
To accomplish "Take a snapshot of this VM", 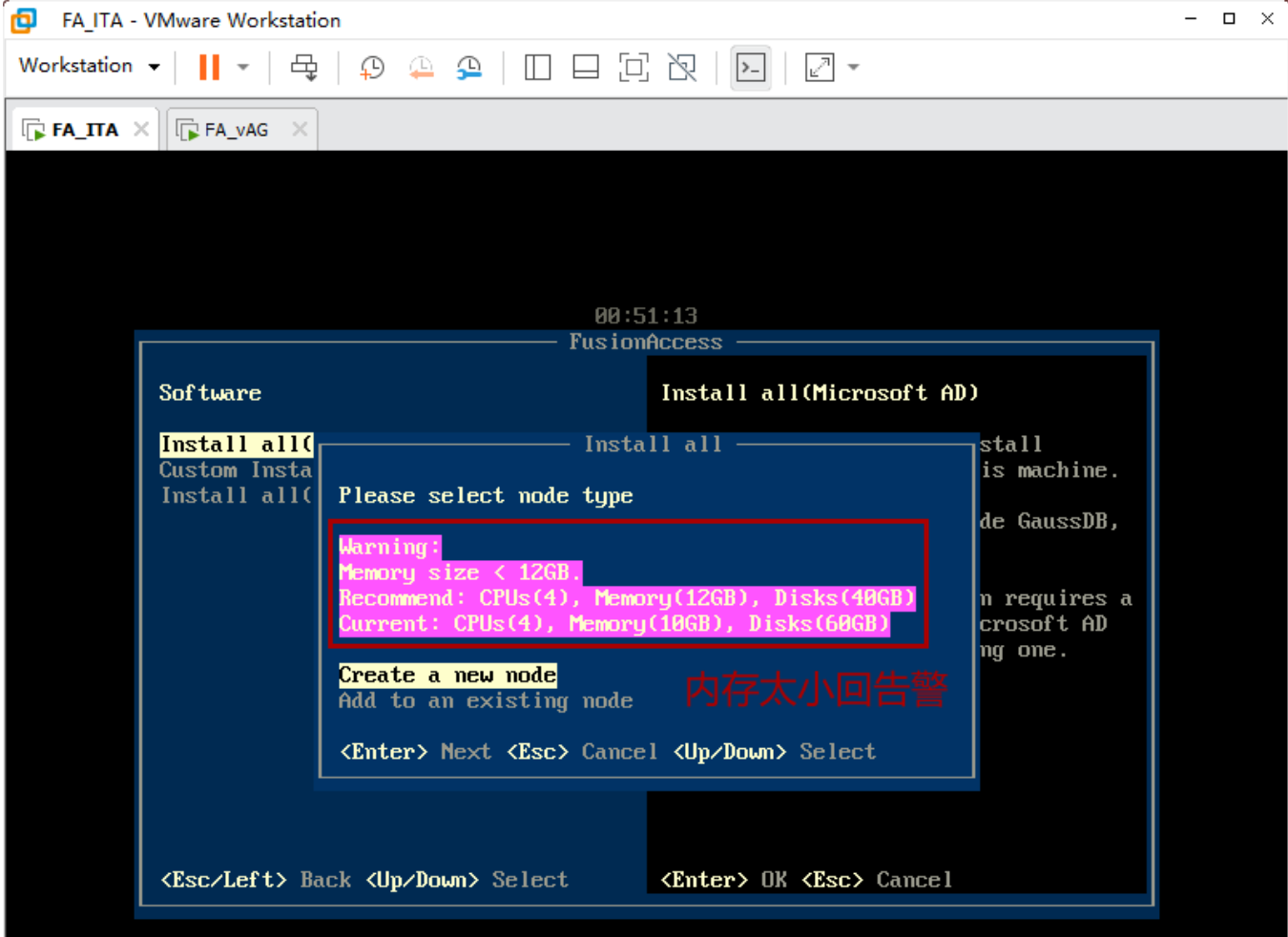I will click(372, 67).
